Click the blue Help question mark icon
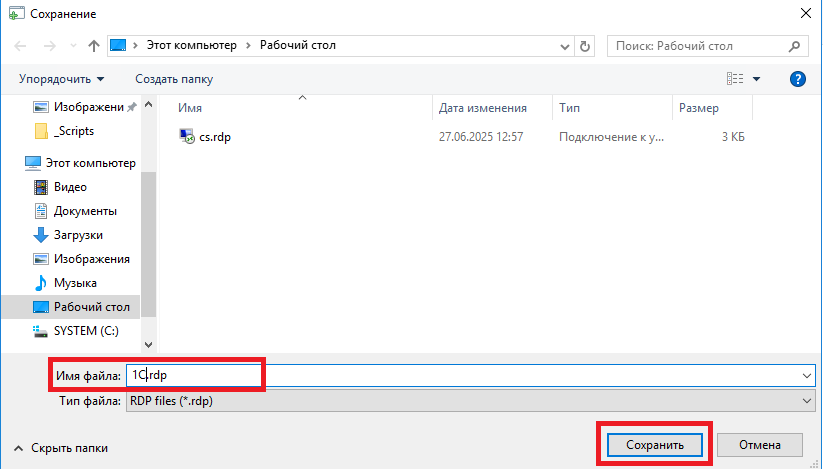 click(798, 79)
